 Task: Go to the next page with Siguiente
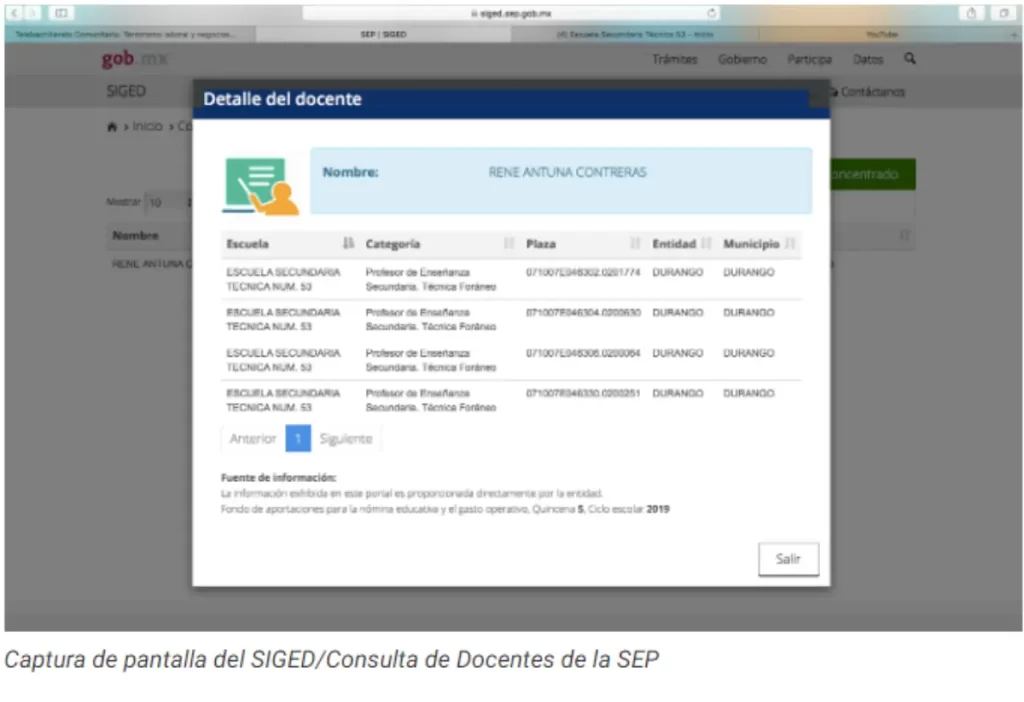345,438
